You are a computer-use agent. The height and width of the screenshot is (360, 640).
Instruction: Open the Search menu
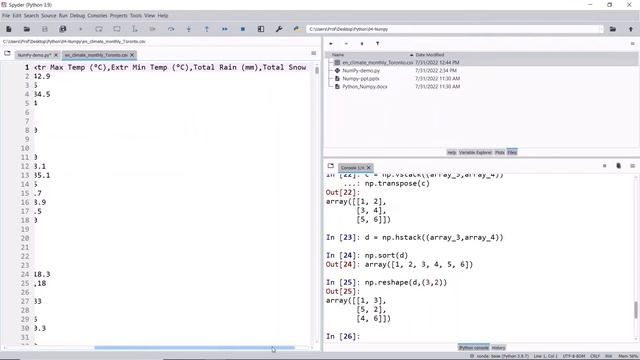point(31,16)
